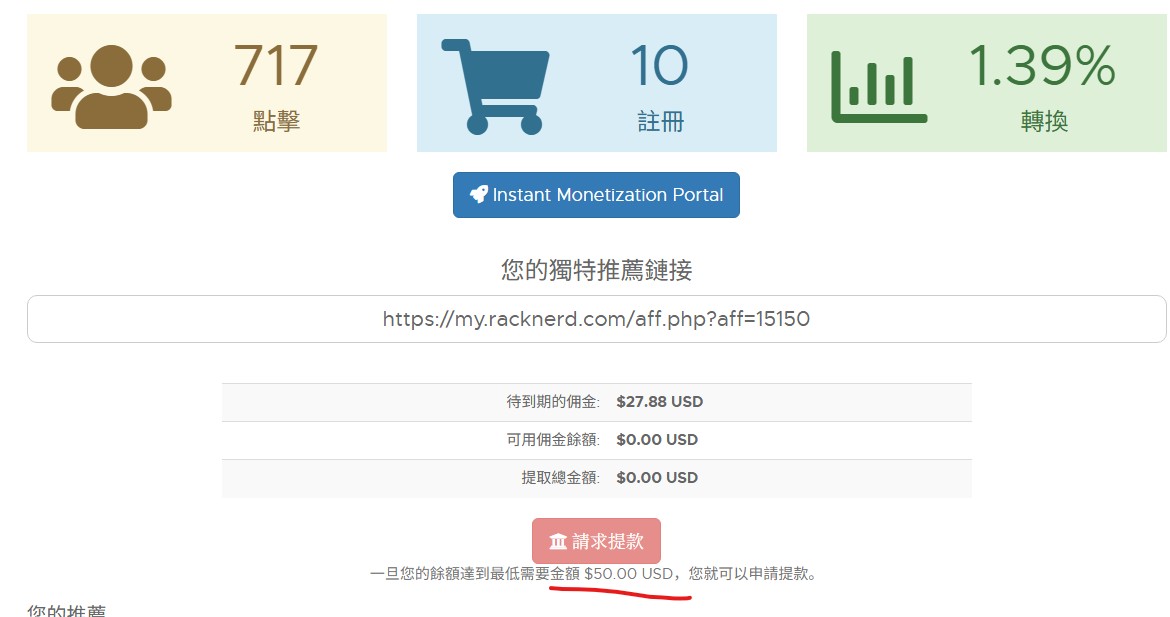Click the 註冊 label in the blue card
The width and height of the screenshot is (1170, 617).
[661, 122]
